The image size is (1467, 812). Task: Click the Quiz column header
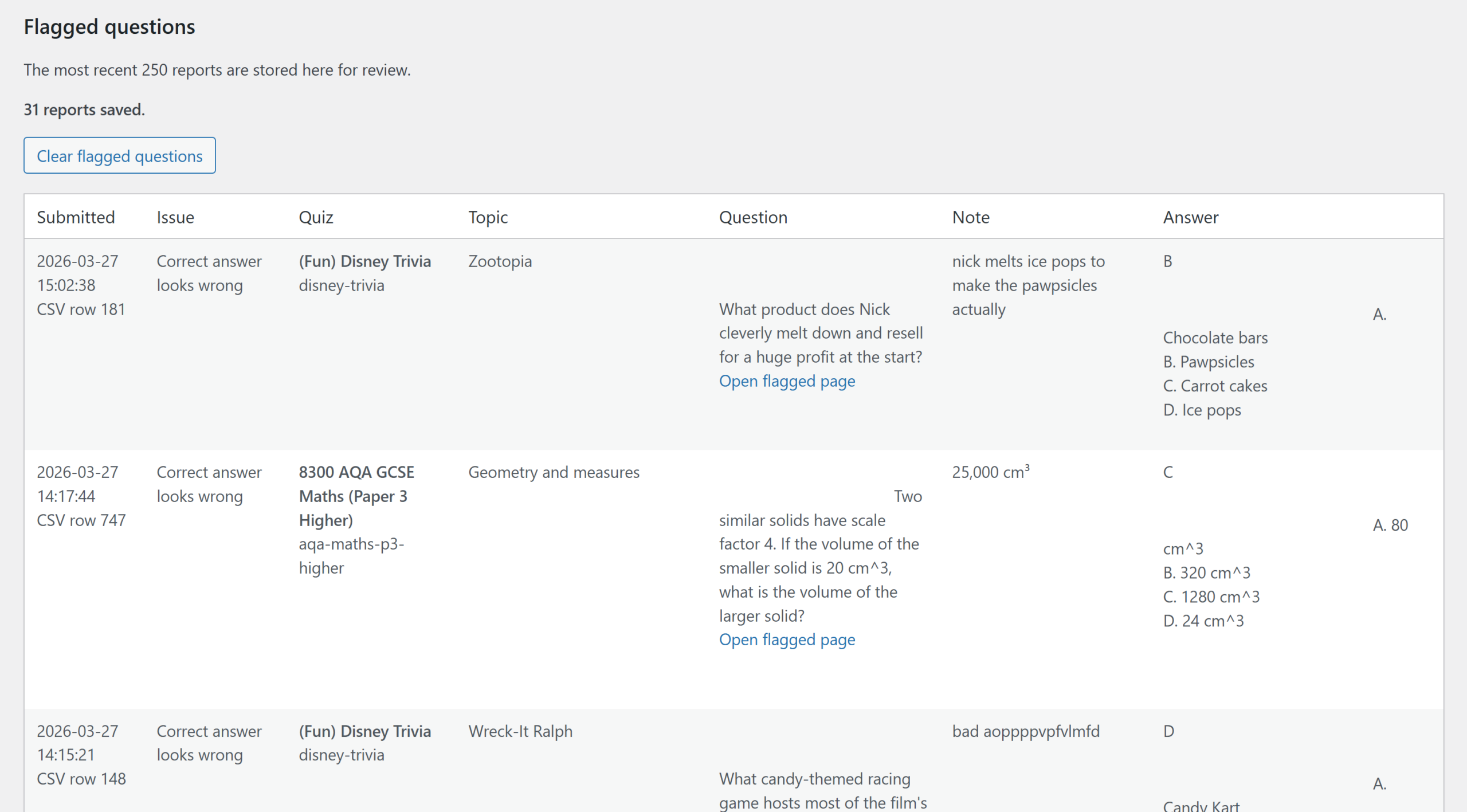(x=316, y=217)
